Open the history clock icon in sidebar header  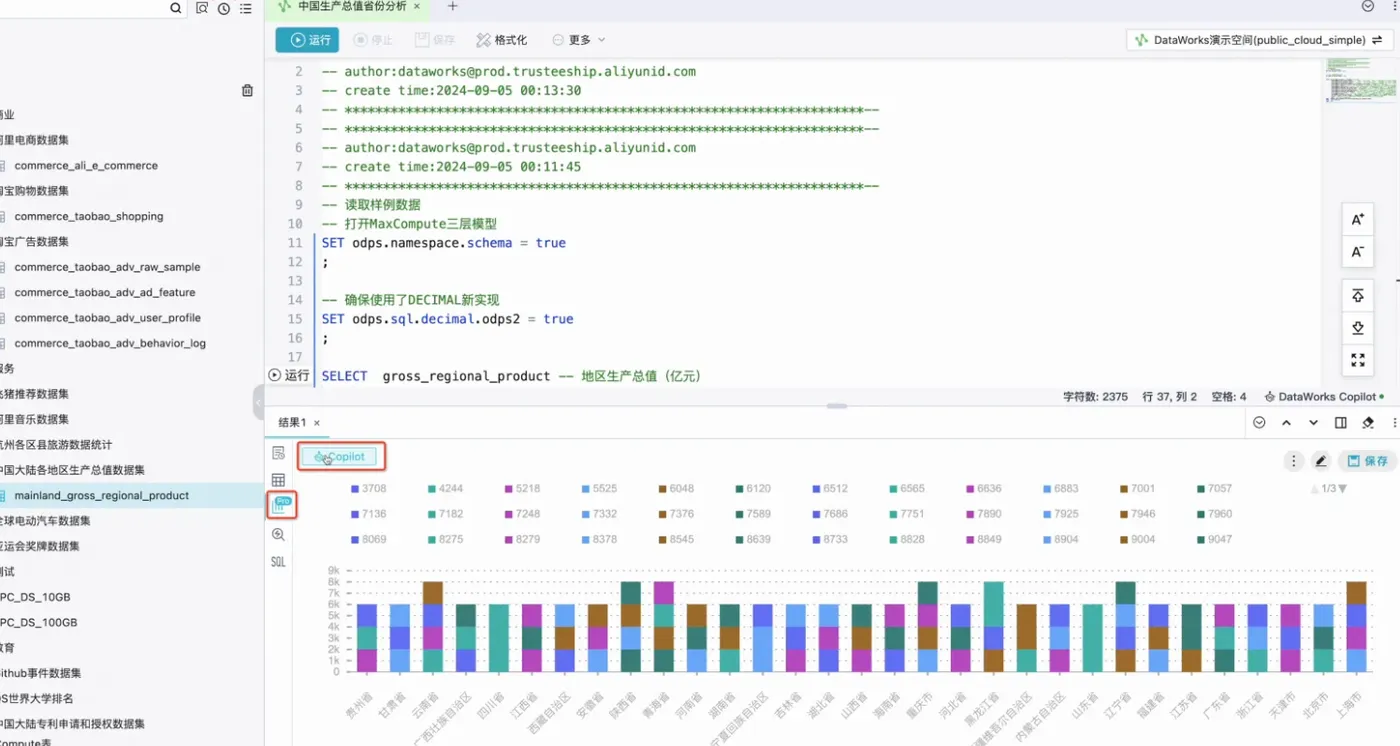pyautogui.click(x=224, y=8)
